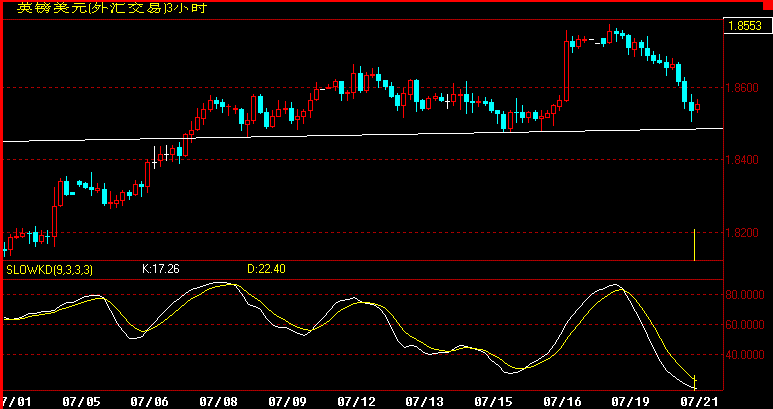Click the tall red breakout candle on 07/16
773x409 pixels.
pyautogui.click(x=566, y=69)
